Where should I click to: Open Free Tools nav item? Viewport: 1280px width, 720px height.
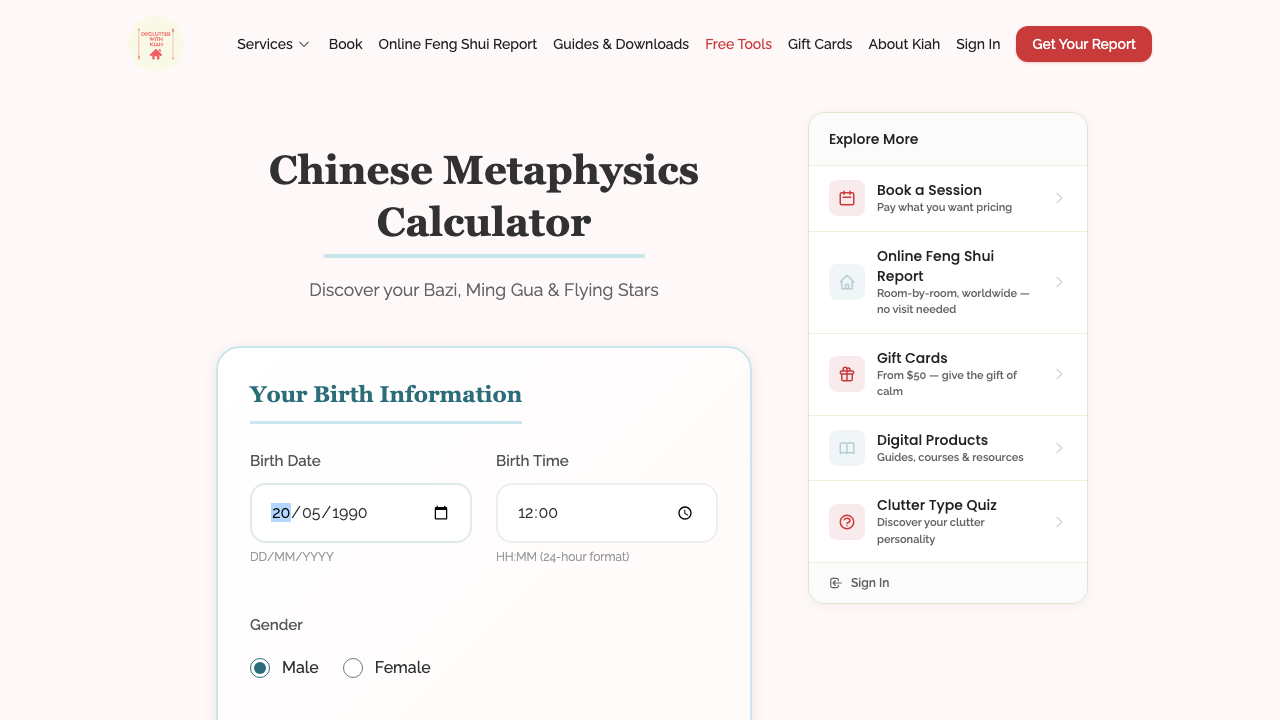pyautogui.click(x=738, y=44)
